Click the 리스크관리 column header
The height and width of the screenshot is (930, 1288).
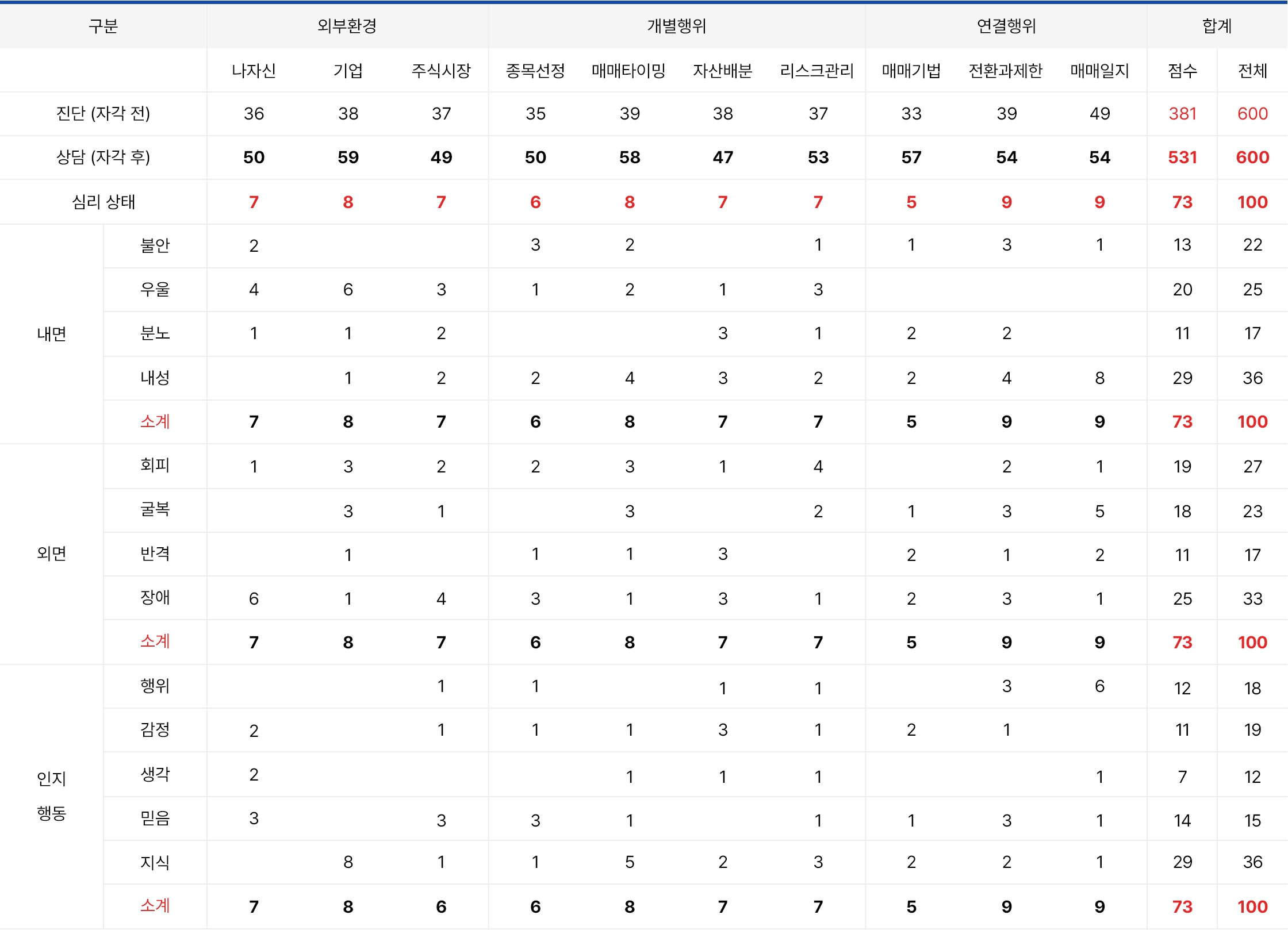point(817,71)
